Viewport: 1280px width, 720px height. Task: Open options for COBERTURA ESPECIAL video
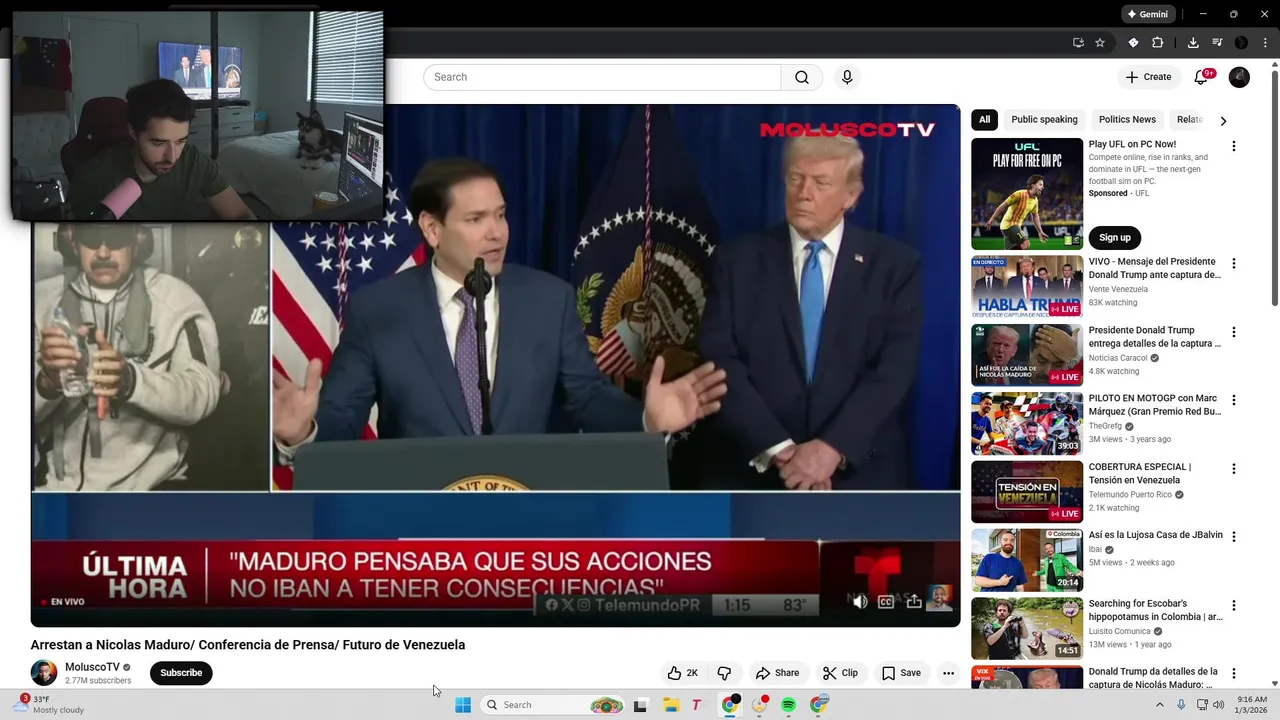(x=1234, y=468)
